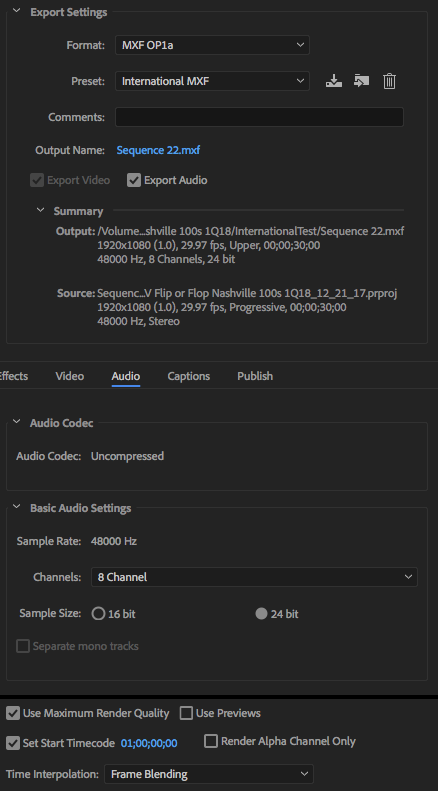Click the Sequence 22.mxf output name link

point(158,150)
